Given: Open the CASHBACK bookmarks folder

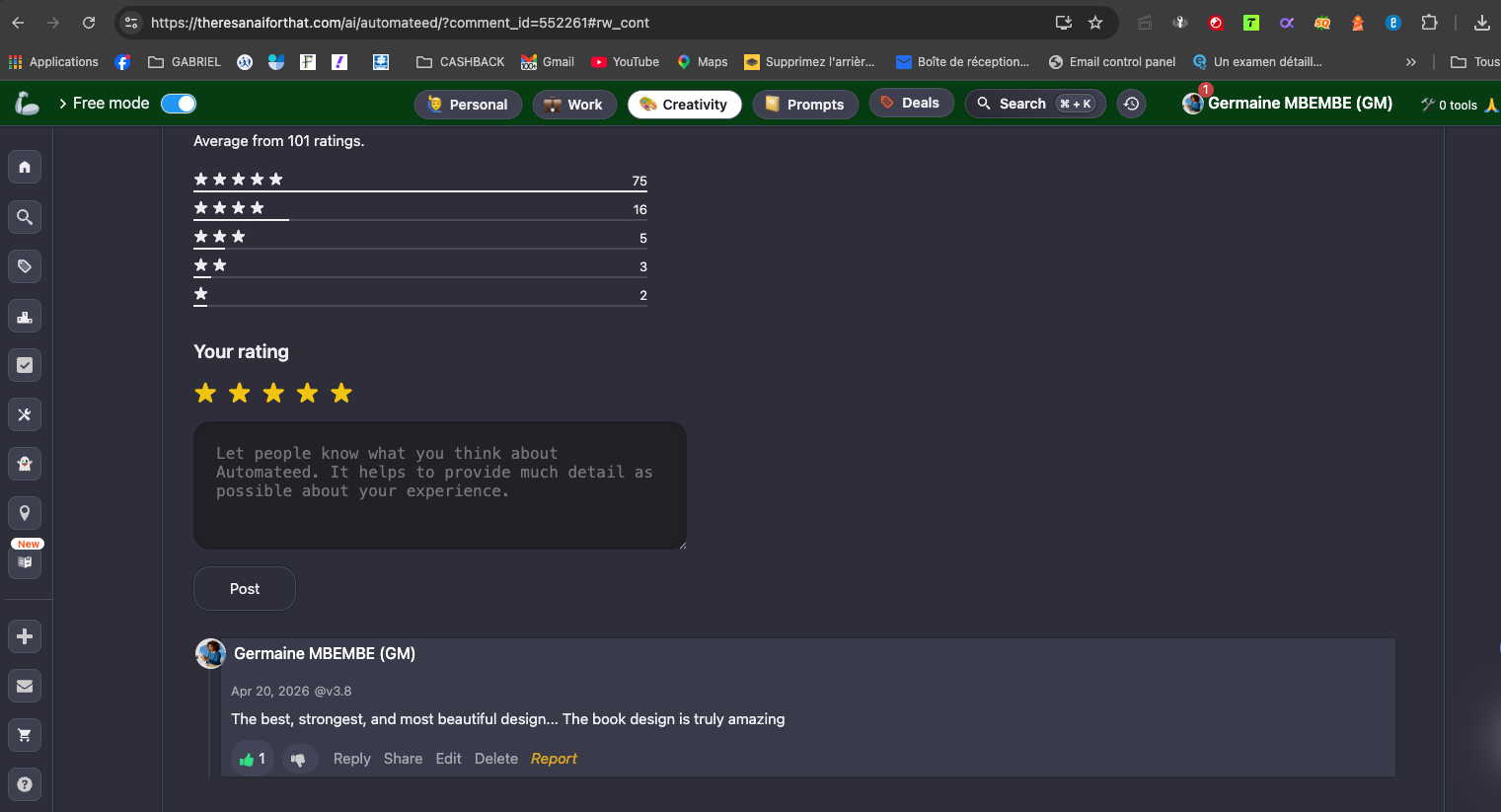Looking at the screenshot, I should click(461, 61).
